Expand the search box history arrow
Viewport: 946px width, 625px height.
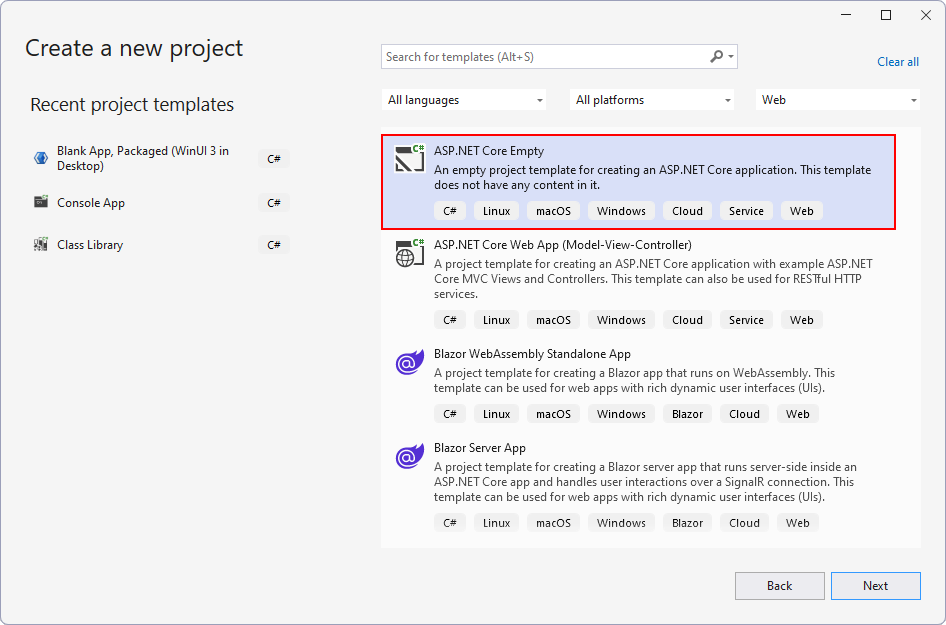(x=729, y=56)
